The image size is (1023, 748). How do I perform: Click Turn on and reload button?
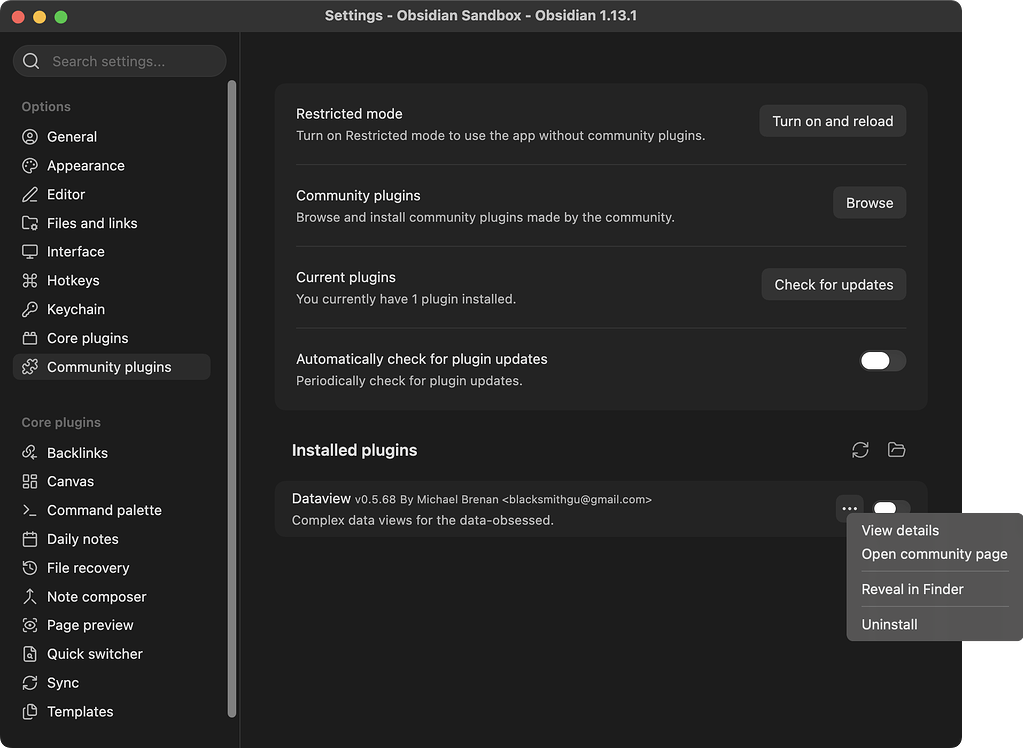click(x=832, y=121)
